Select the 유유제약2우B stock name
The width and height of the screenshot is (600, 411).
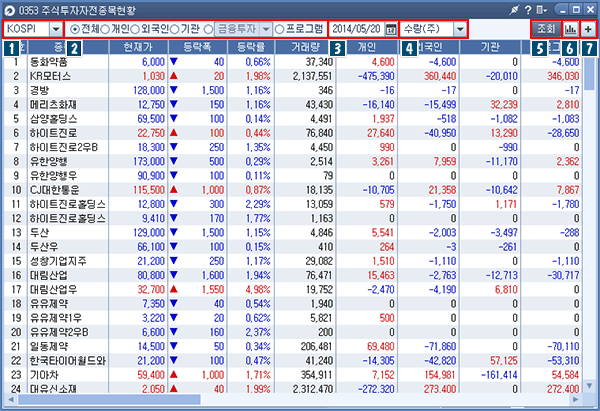coord(59,332)
